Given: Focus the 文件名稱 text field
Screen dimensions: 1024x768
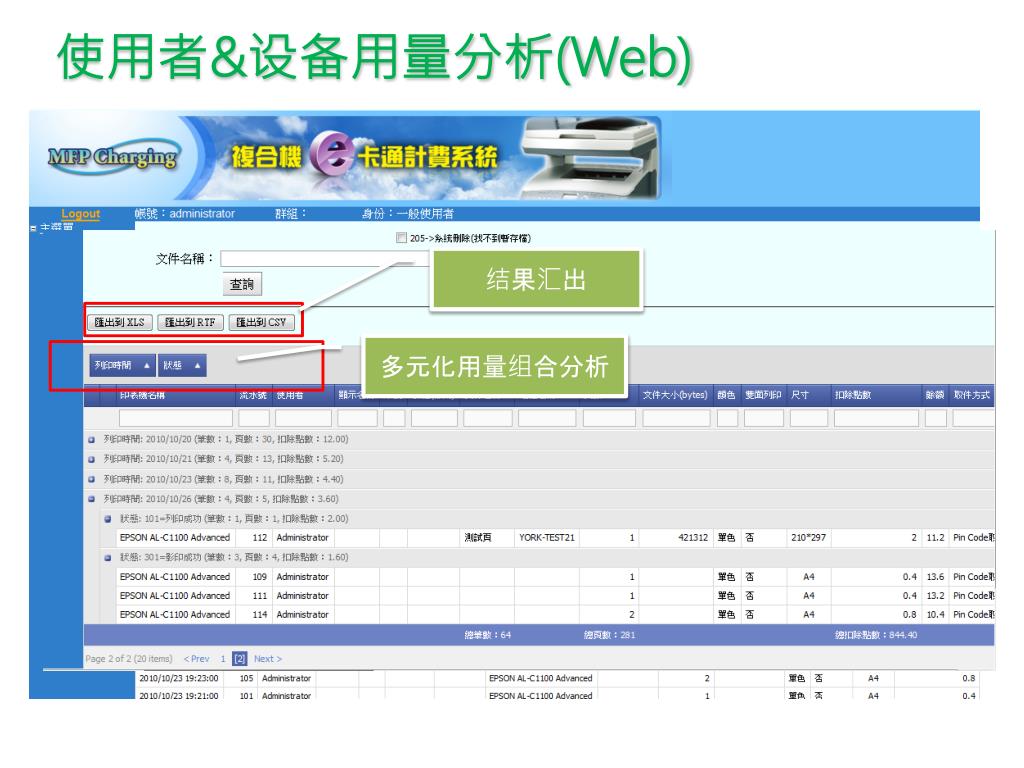Looking at the screenshot, I should click(x=324, y=259).
